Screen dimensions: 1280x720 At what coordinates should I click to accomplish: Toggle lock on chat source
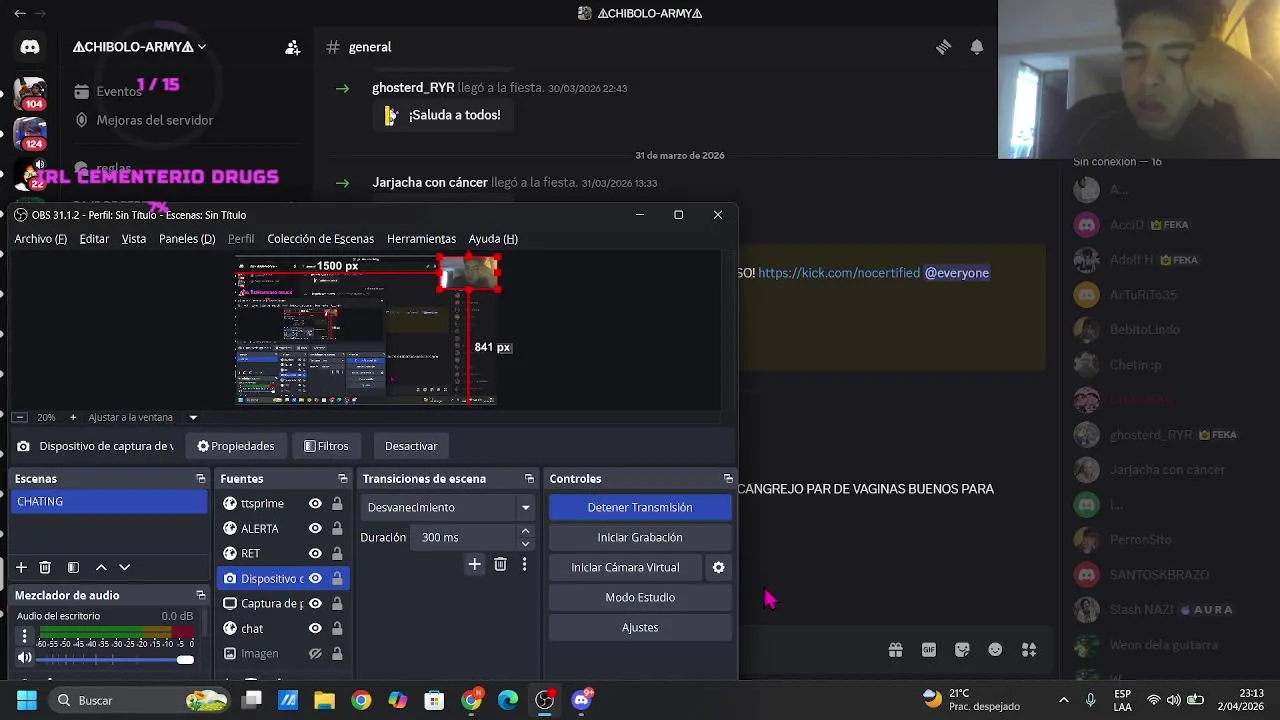[x=337, y=628]
